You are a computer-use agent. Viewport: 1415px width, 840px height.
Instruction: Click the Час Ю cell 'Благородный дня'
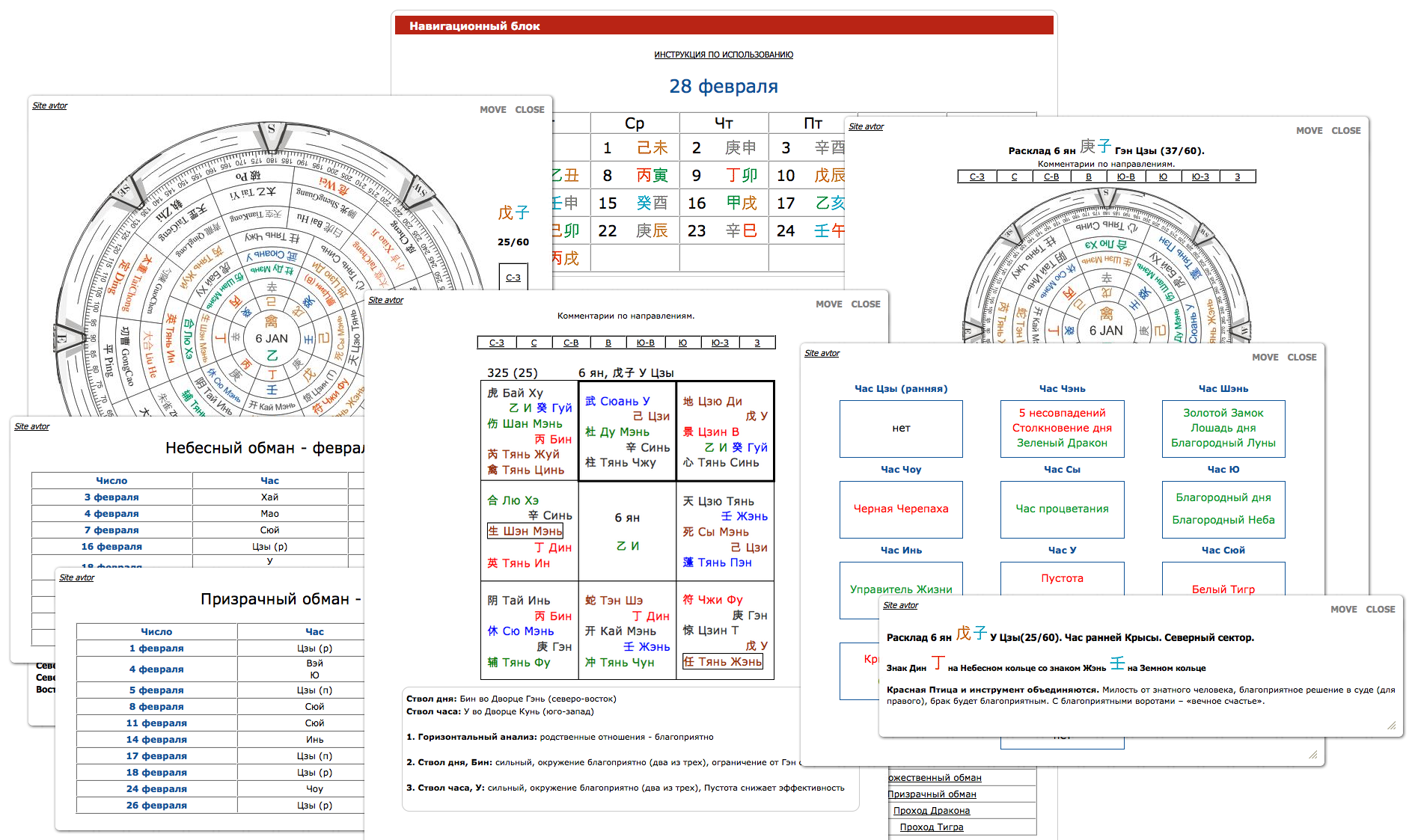pos(1223,509)
